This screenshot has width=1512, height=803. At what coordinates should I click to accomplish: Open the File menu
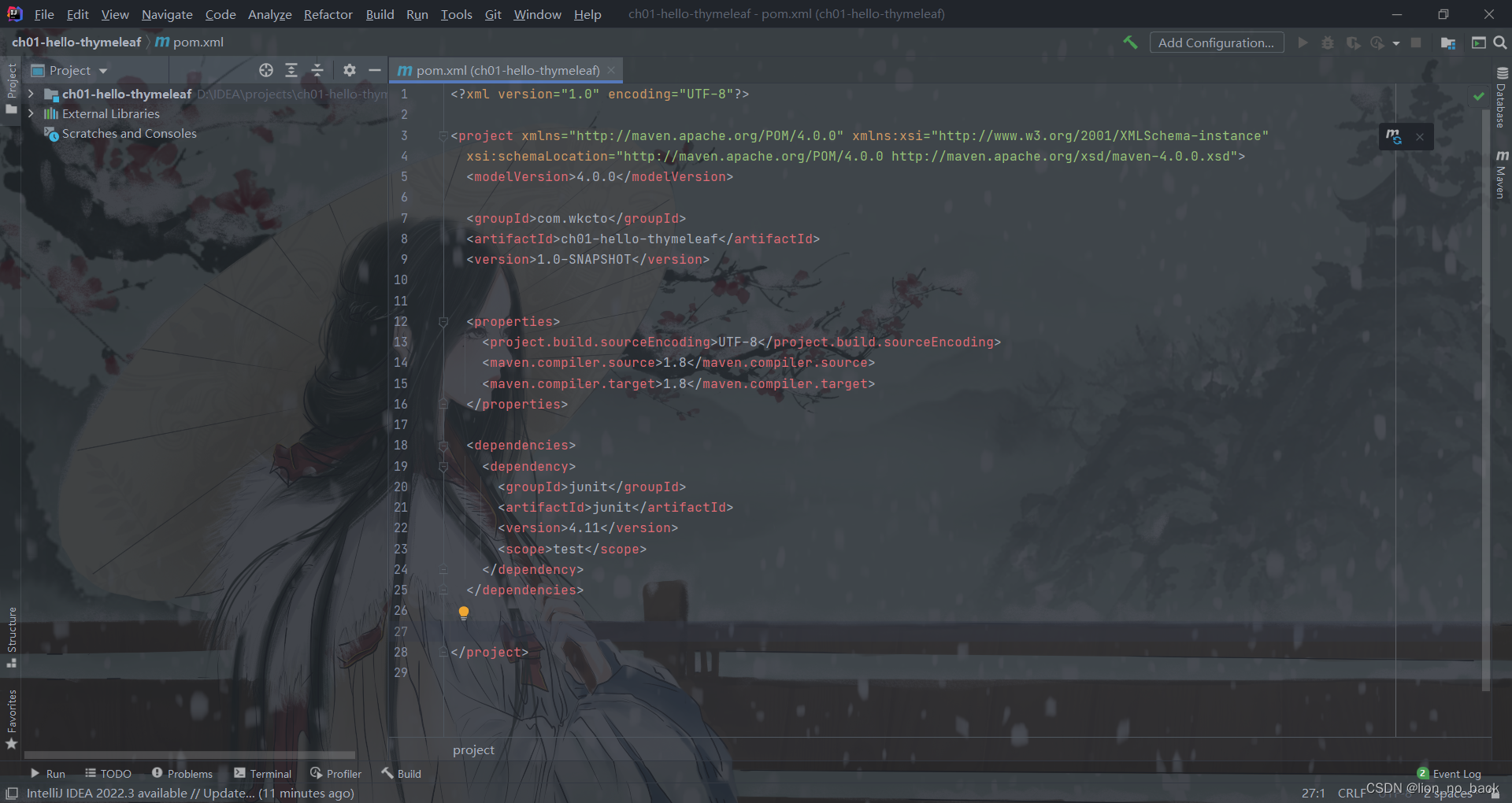click(x=44, y=14)
